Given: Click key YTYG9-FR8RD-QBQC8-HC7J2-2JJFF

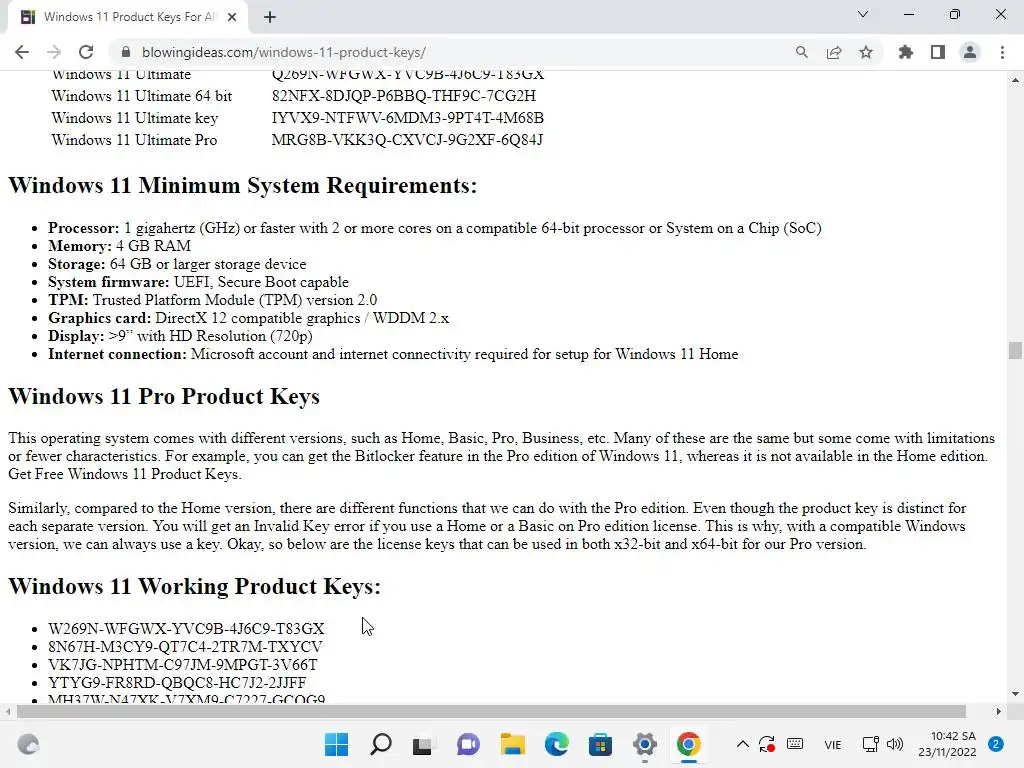Looking at the screenshot, I should 177,682.
